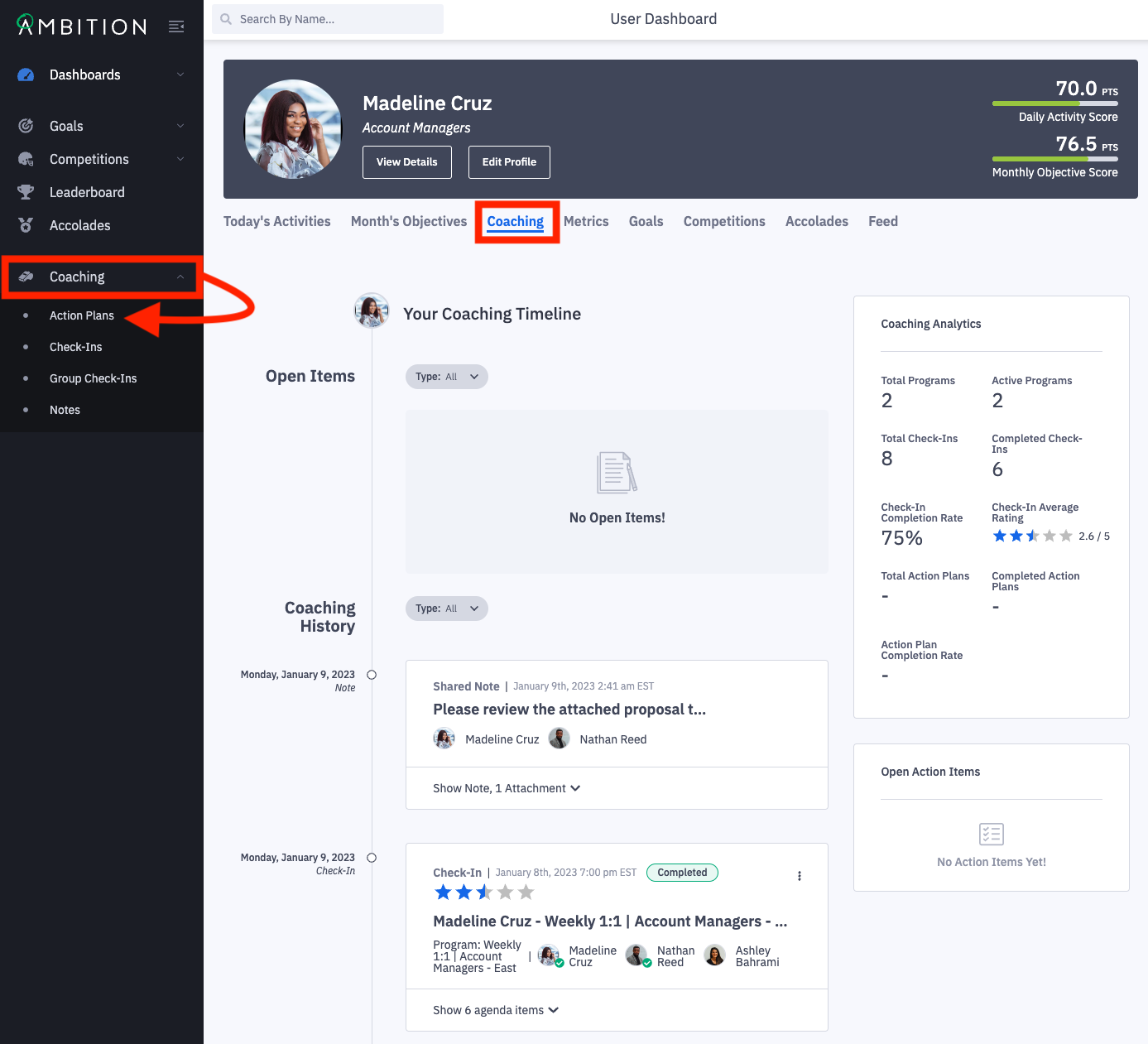Collapse the sidebar menu icon
1148x1044 pixels.
click(x=176, y=26)
